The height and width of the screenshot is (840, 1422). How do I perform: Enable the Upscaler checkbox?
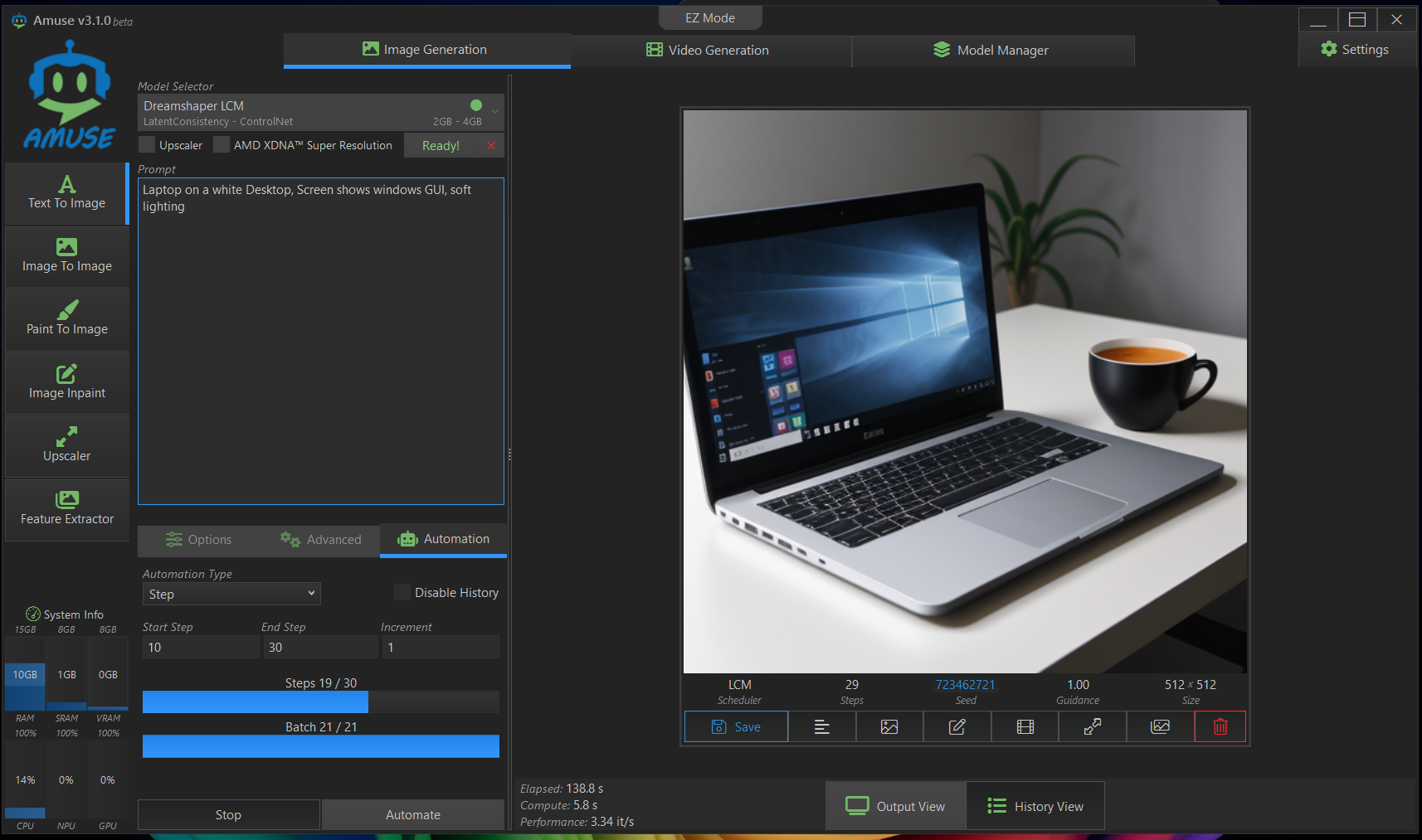click(x=148, y=145)
